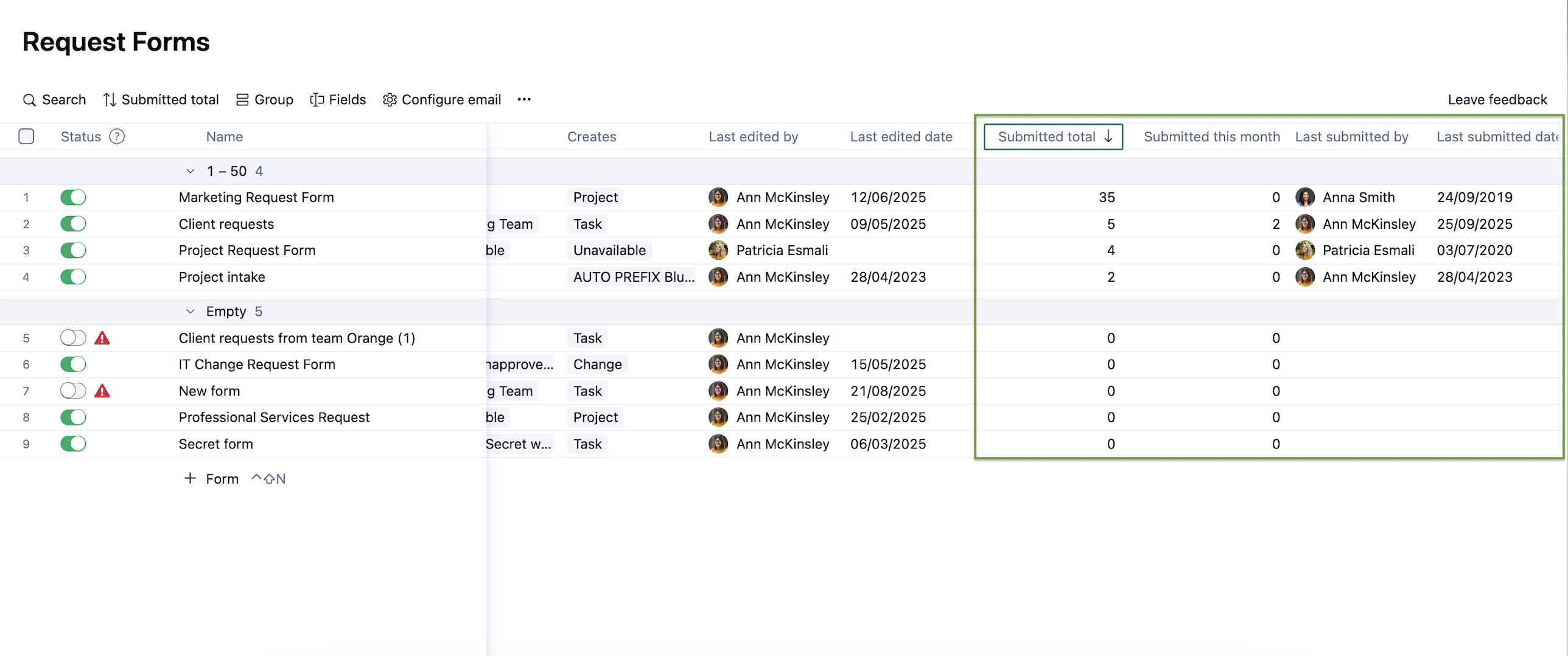
Task: Disable the IT Change Request Form toggle
Action: (73, 364)
